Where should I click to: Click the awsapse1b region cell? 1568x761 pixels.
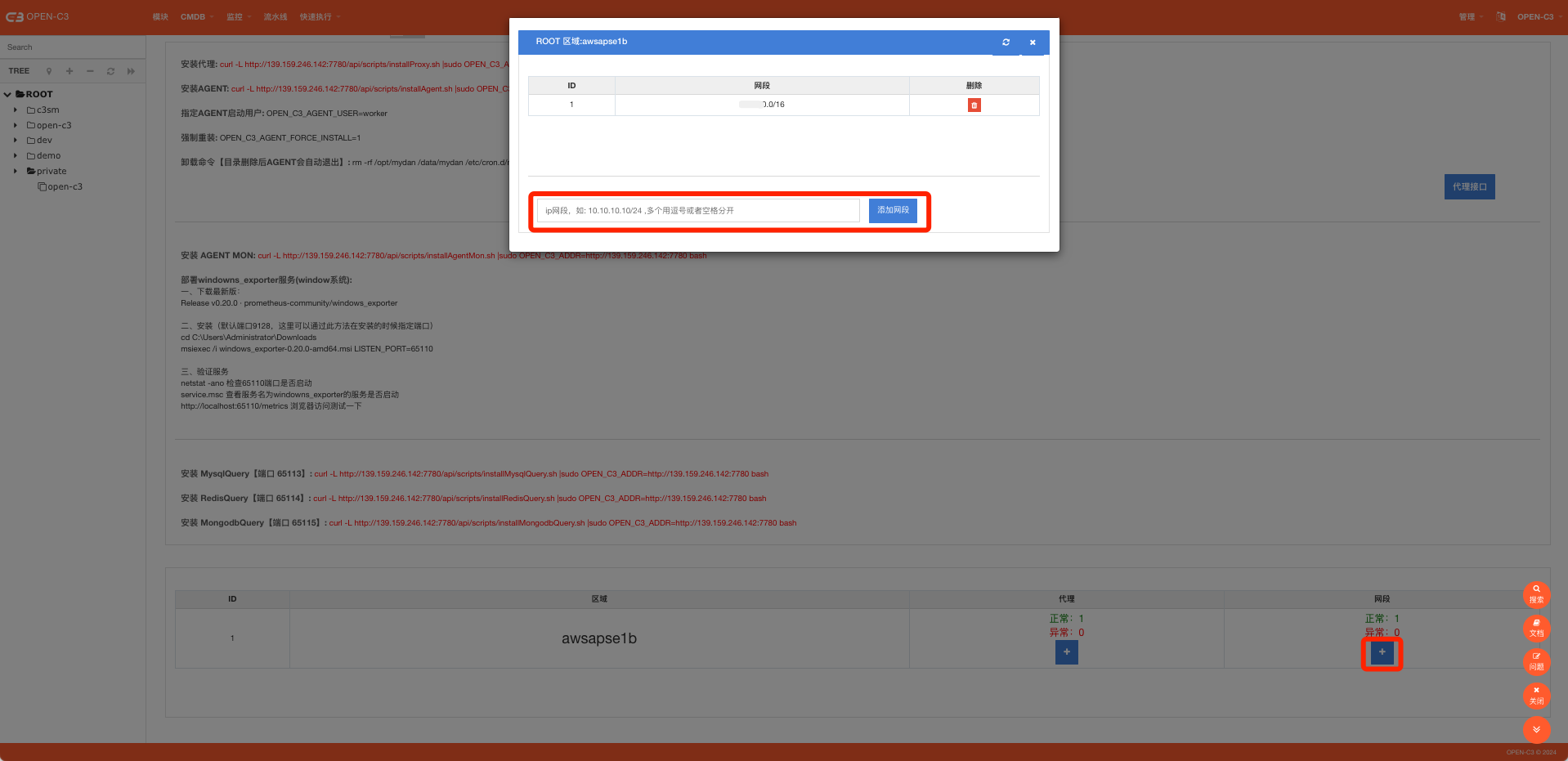[599, 638]
